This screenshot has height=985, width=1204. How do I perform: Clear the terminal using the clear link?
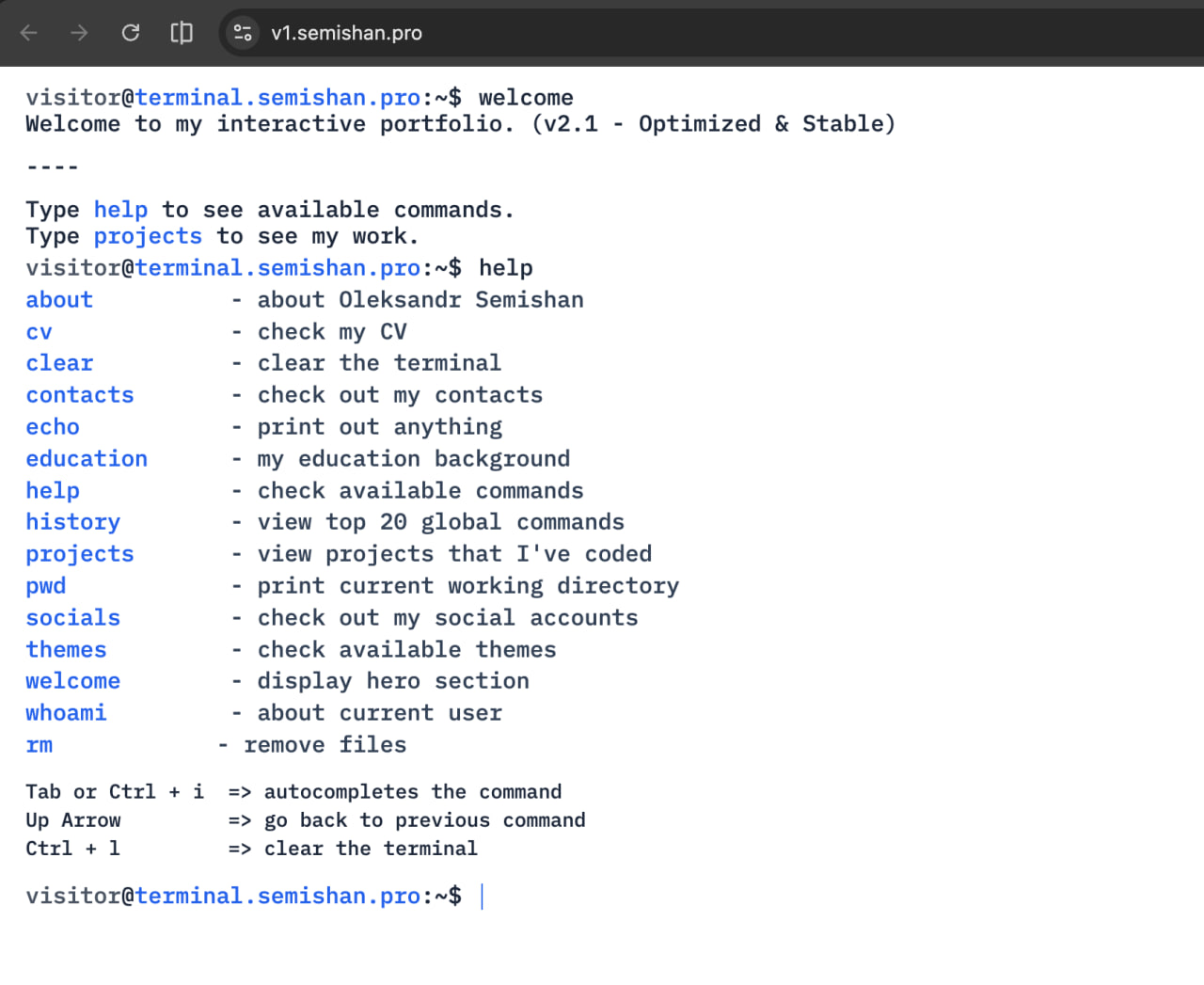(x=58, y=362)
